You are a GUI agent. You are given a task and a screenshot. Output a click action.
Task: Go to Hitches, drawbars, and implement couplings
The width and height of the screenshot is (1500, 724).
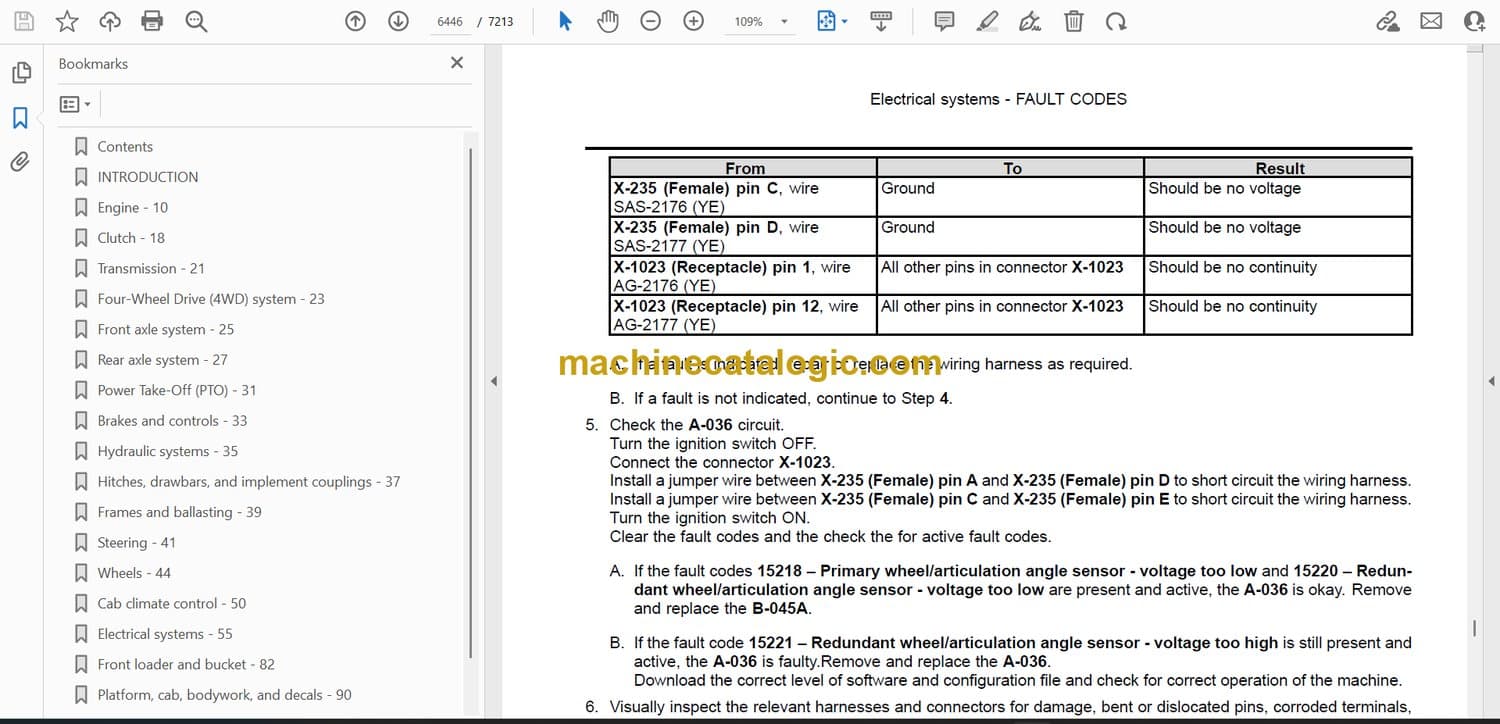[249, 482]
